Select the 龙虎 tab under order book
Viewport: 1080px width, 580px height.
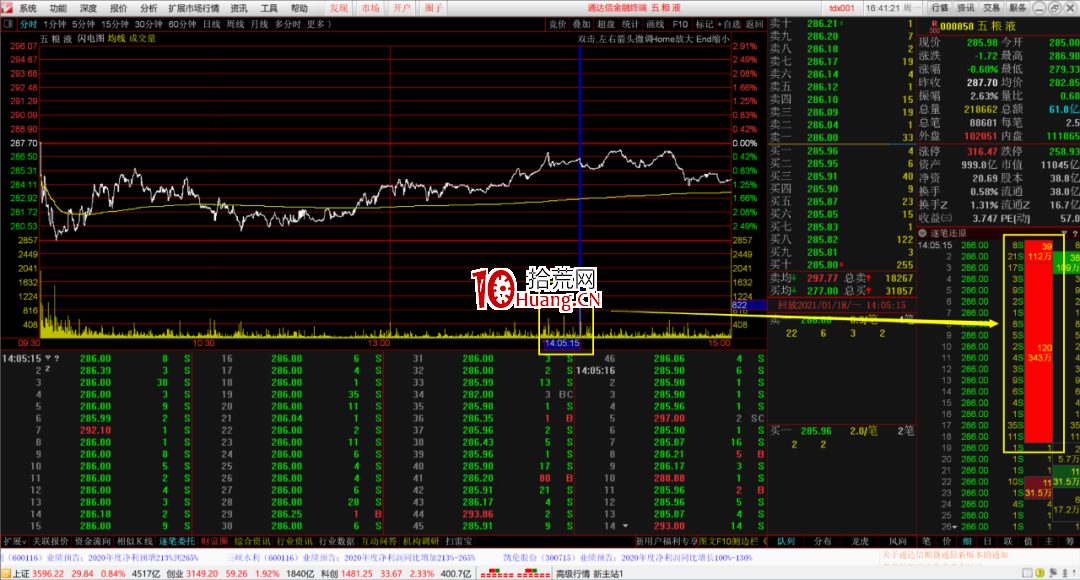[x=860, y=541]
